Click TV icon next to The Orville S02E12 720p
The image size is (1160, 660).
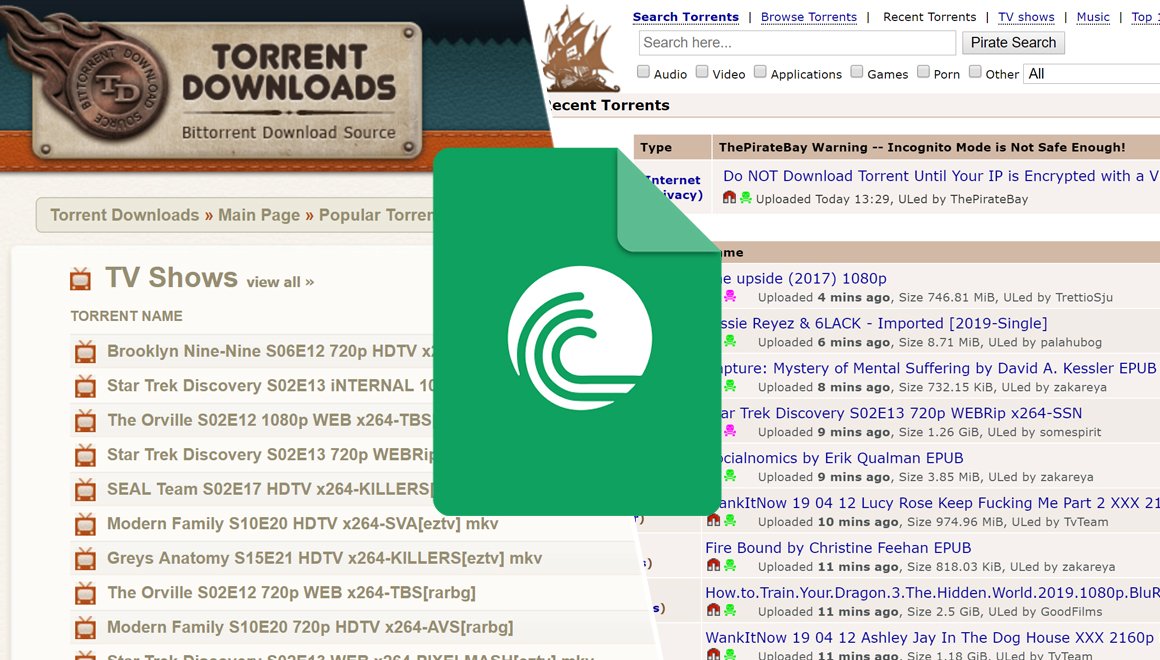pyautogui.click(x=85, y=593)
